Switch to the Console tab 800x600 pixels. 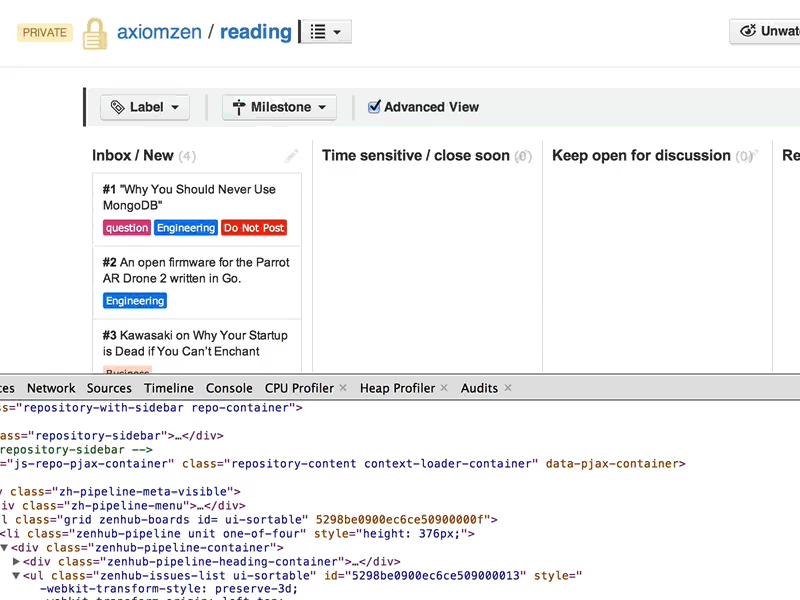pyautogui.click(x=229, y=388)
